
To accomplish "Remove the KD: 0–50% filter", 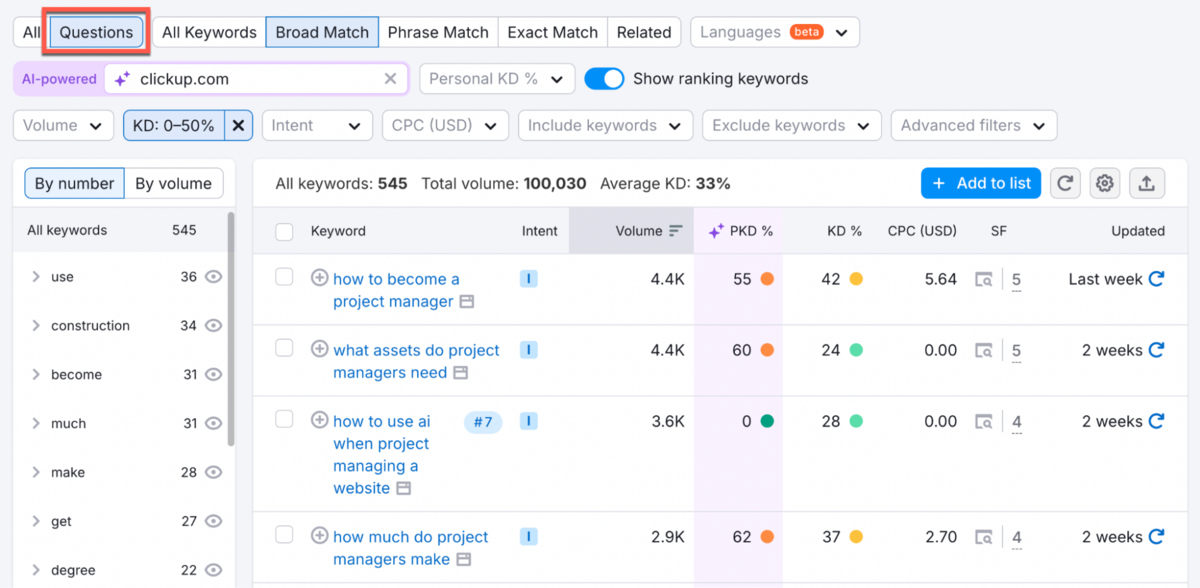I will 238,125.
